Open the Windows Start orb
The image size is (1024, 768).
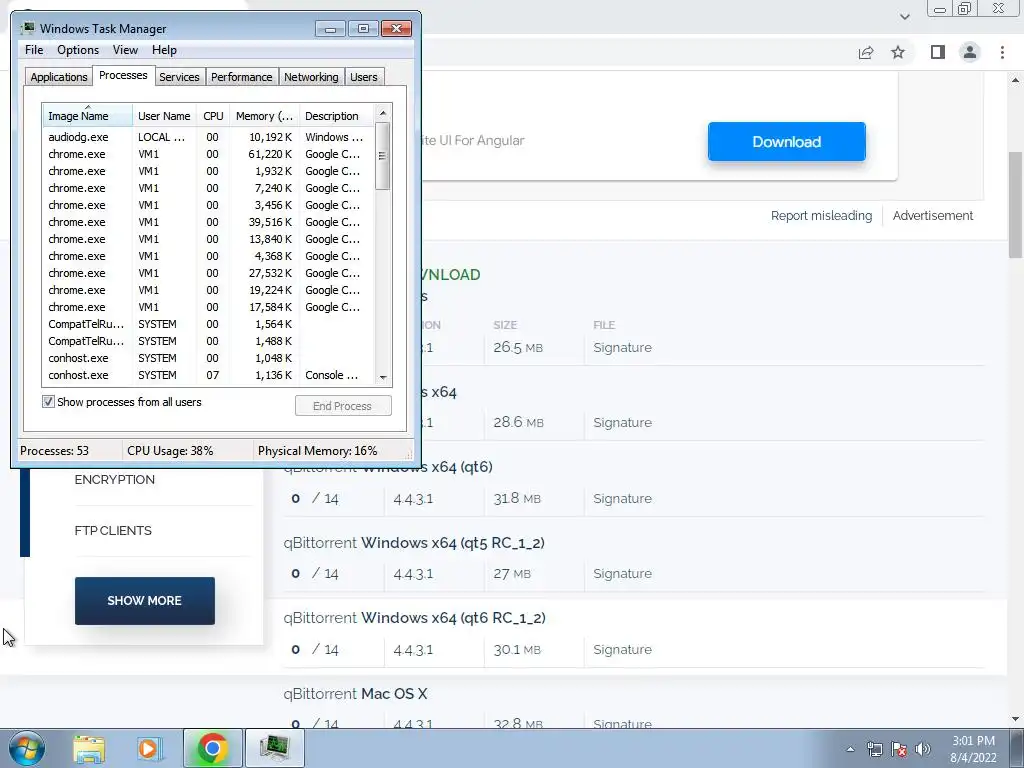pos(27,748)
